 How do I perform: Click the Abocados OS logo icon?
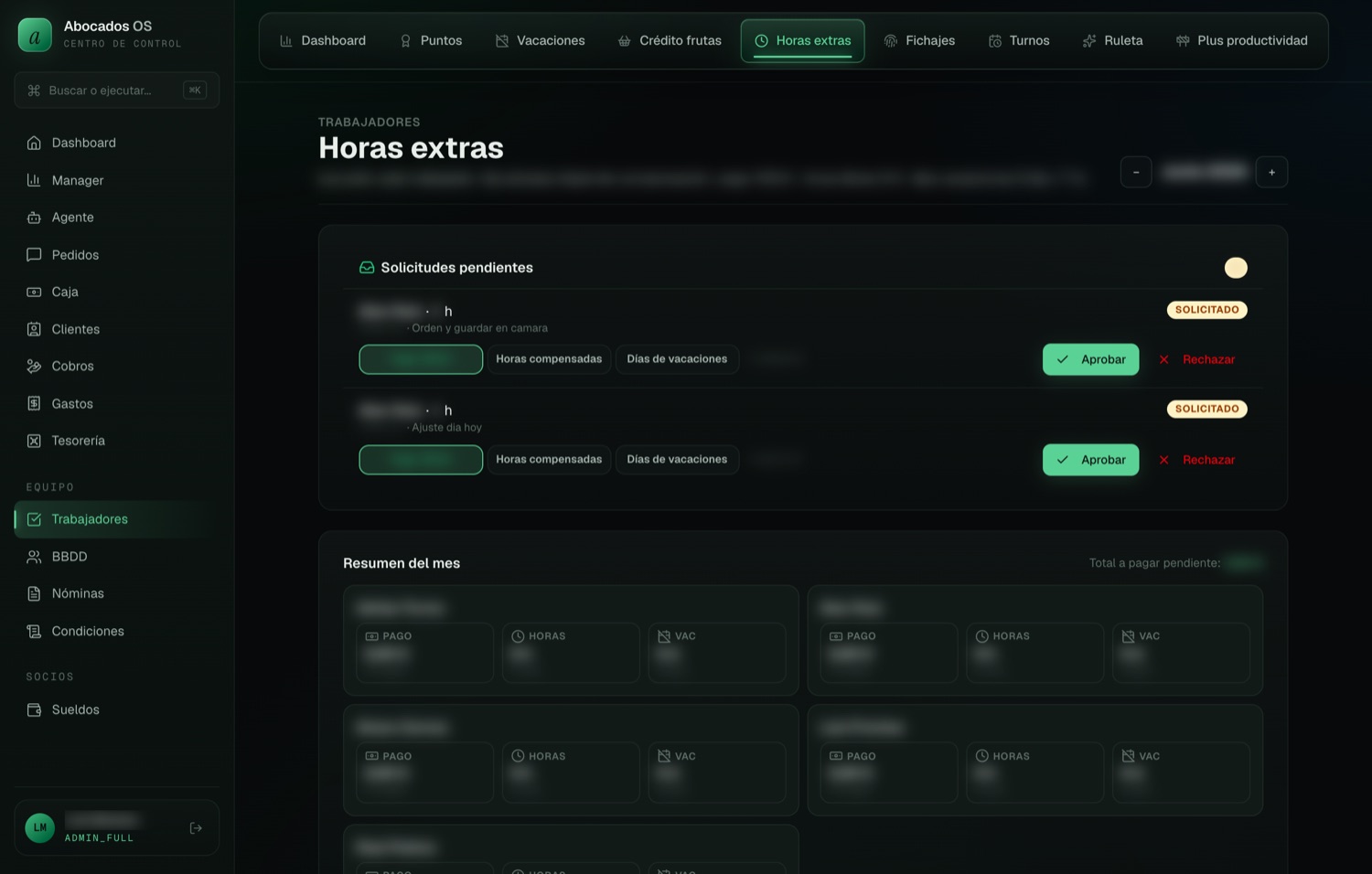click(35, 35)
